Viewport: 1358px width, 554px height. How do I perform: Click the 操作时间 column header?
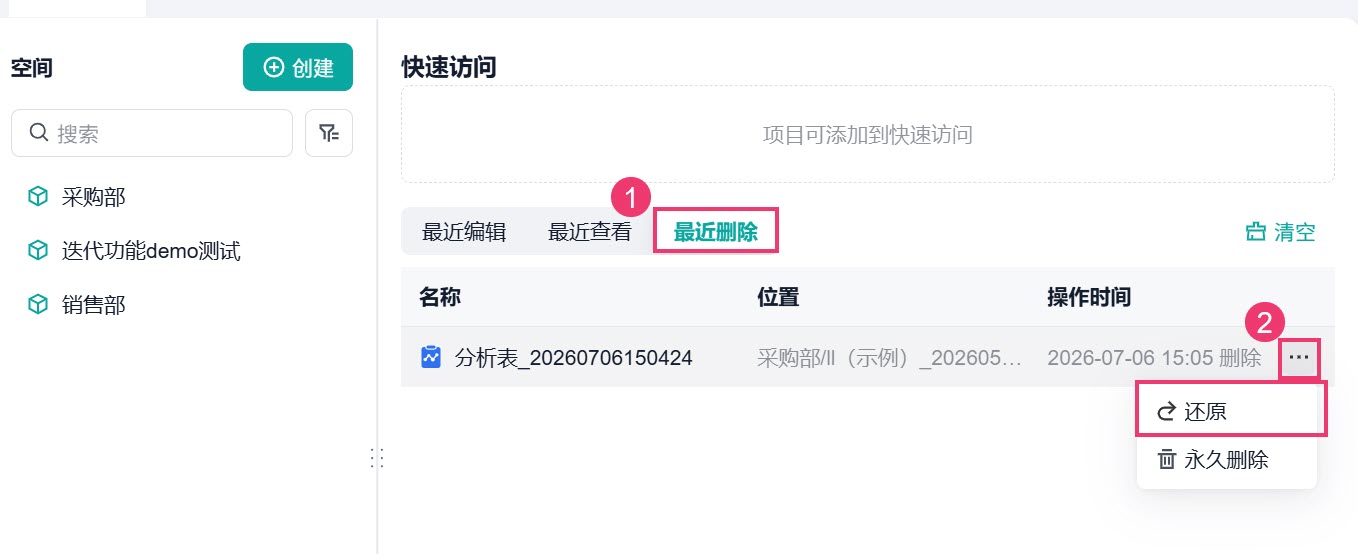[1089, 297]
